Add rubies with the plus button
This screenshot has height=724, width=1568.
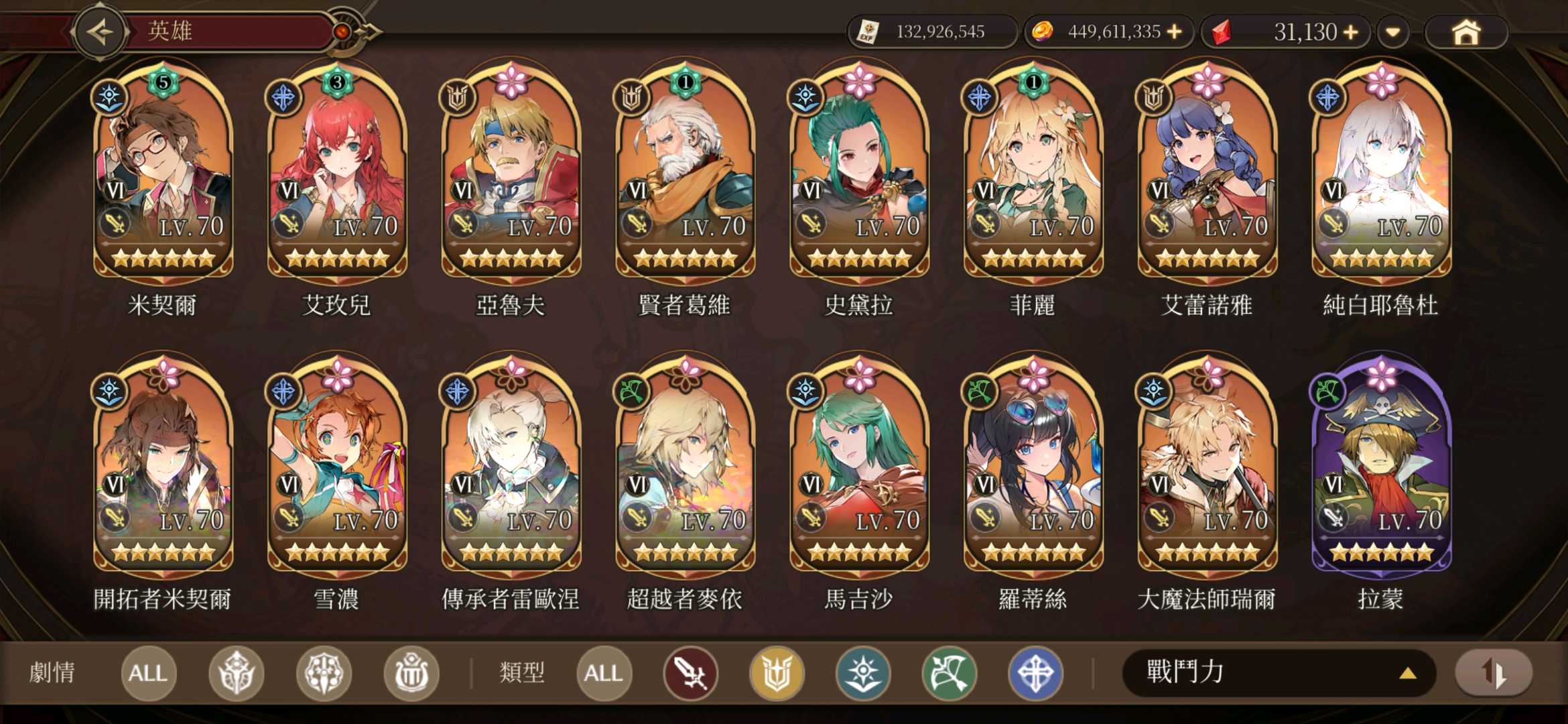[x=1351, y=32]
